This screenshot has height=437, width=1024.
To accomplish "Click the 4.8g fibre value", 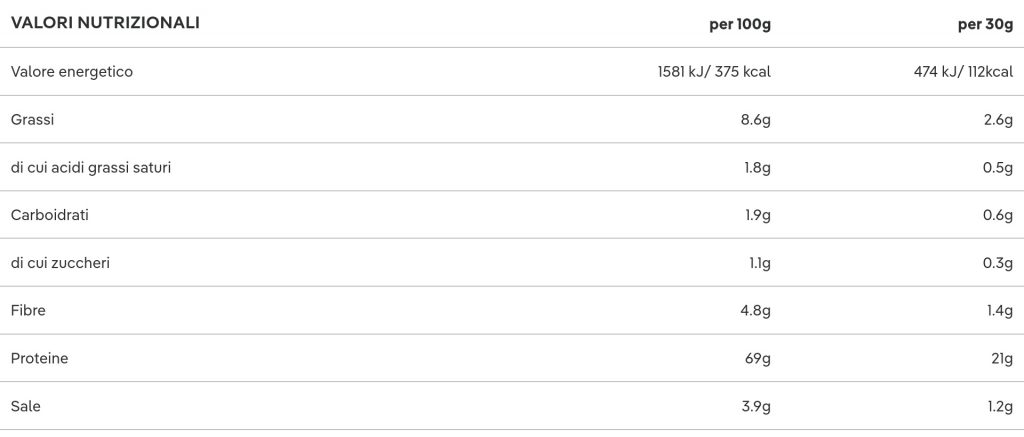I will 756,310.
